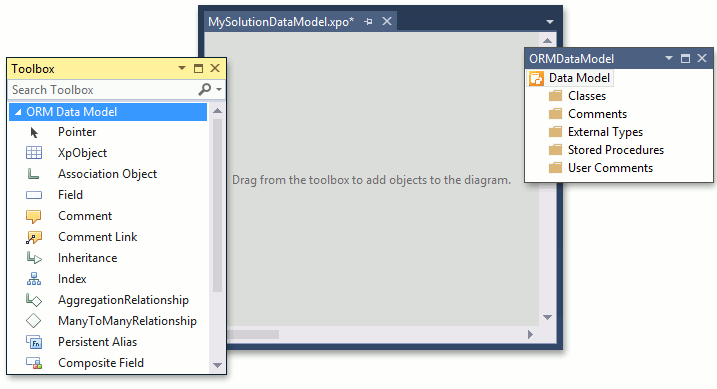
Task: Pick the AggregationRelationship diamond-arrow icon
Action: (x=34, y=300)
